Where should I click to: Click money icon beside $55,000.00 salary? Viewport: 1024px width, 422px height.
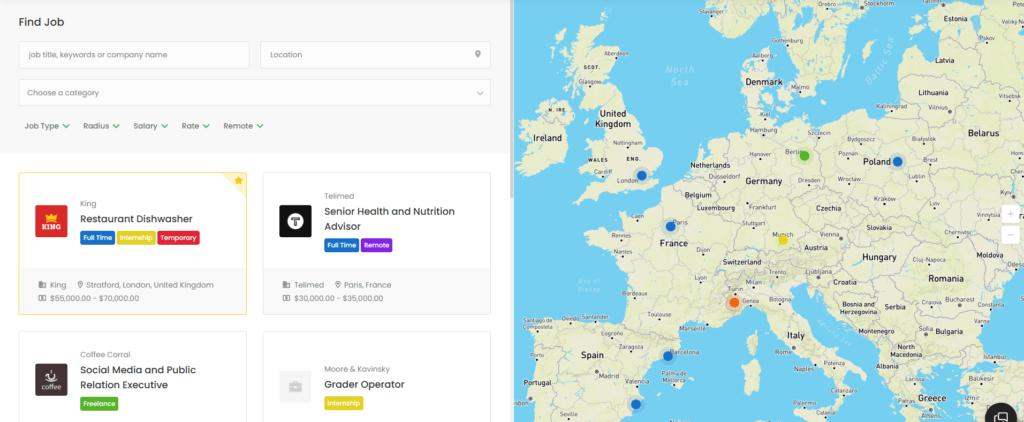coord(42,298)
